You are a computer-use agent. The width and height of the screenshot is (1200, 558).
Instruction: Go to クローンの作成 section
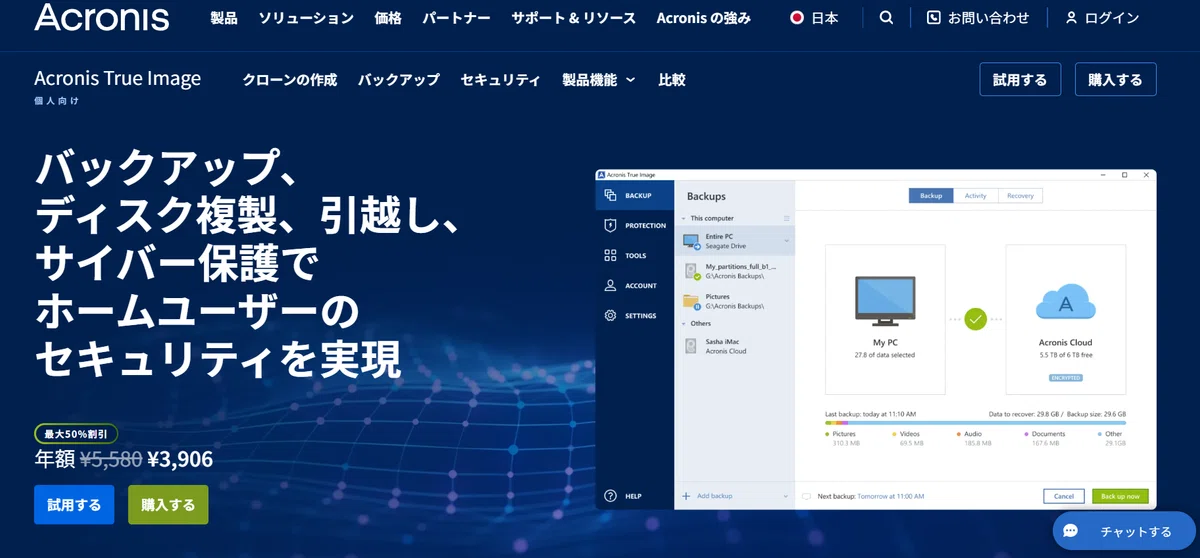(x=290, y=80)
